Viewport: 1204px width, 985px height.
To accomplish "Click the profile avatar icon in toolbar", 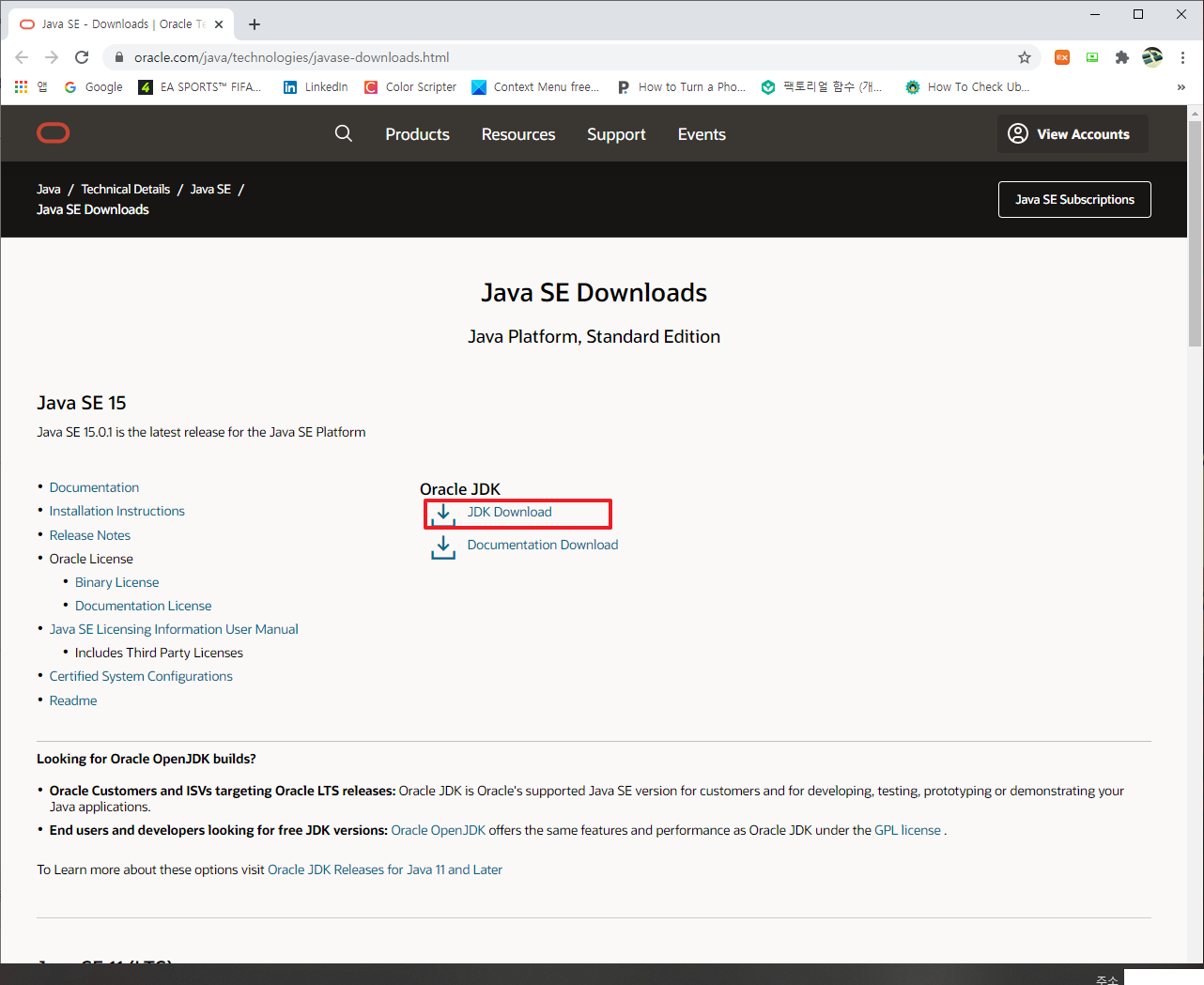I will tap(1152, 57).
